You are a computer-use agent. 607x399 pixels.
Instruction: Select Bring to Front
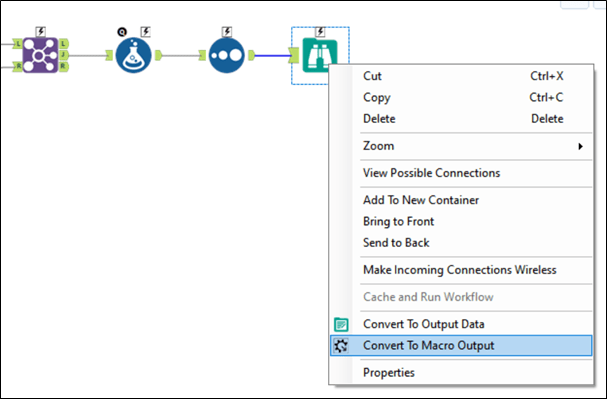(461, 221)
